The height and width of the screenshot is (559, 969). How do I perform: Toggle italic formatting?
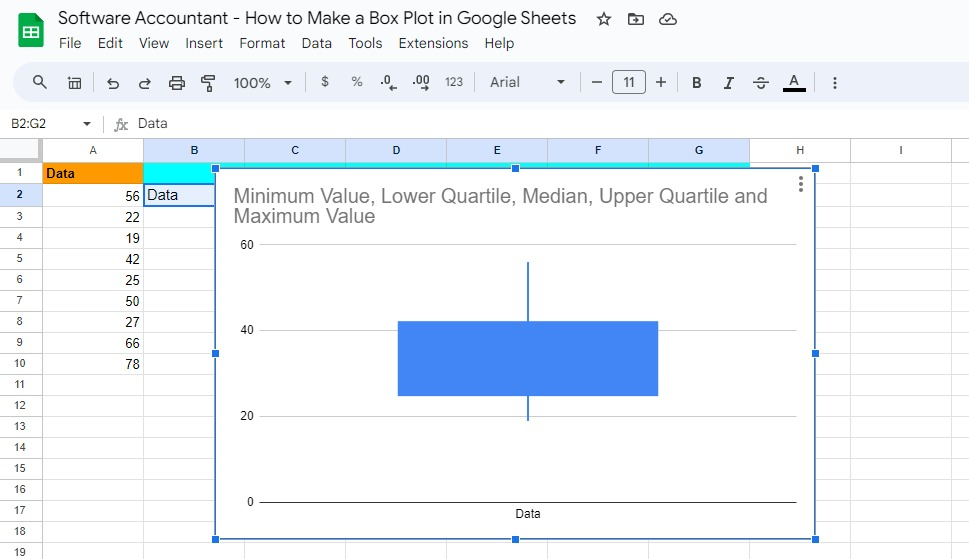point(729,83)
